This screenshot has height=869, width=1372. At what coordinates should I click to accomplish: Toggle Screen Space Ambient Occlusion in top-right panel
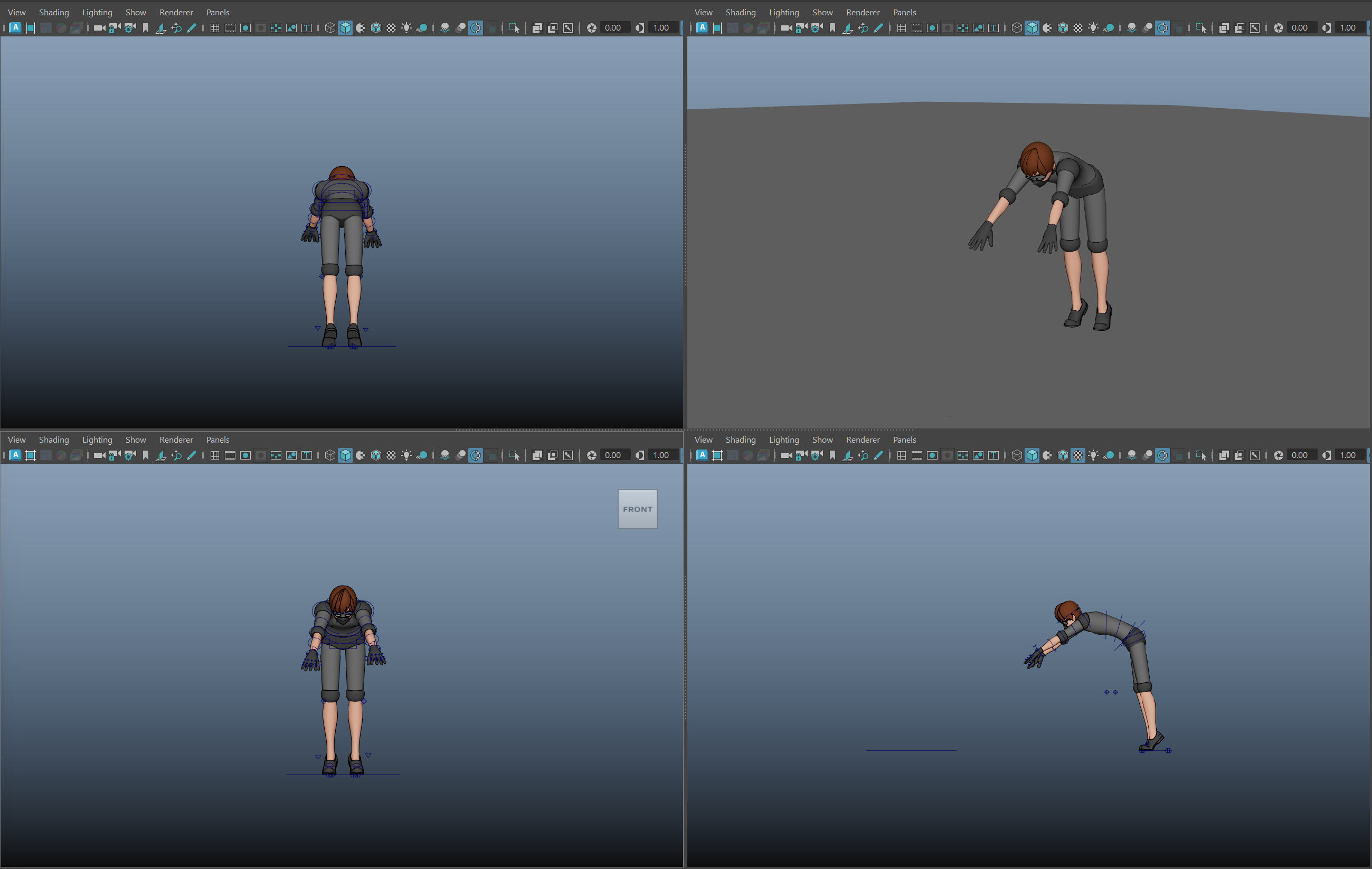click(x=1132, y=27)
